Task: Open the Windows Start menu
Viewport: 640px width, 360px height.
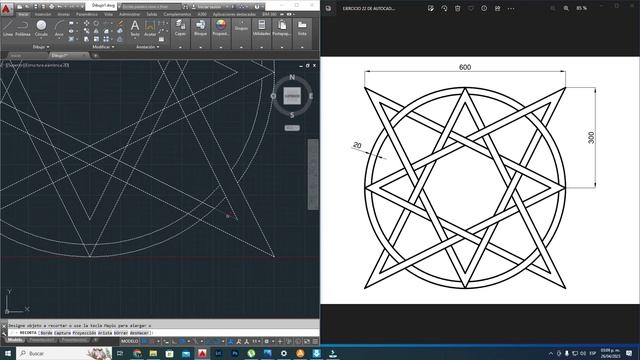Action: point(8,353)
